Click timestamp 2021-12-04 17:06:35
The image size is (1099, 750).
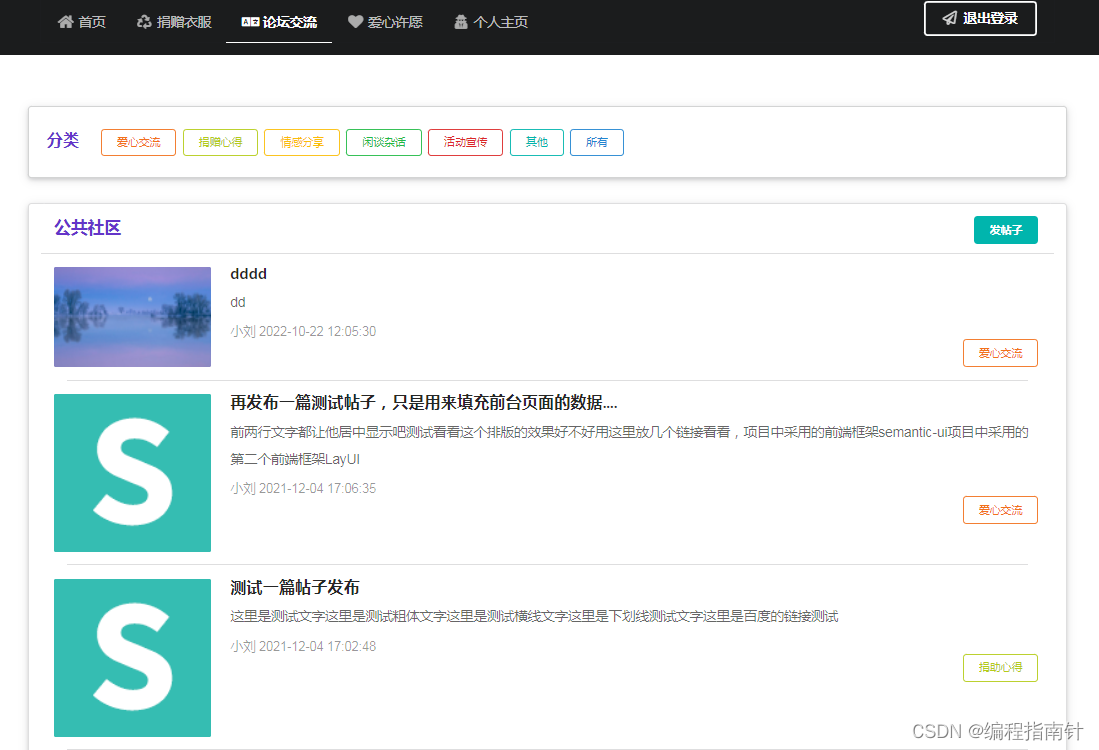click(x=318, y=489)
